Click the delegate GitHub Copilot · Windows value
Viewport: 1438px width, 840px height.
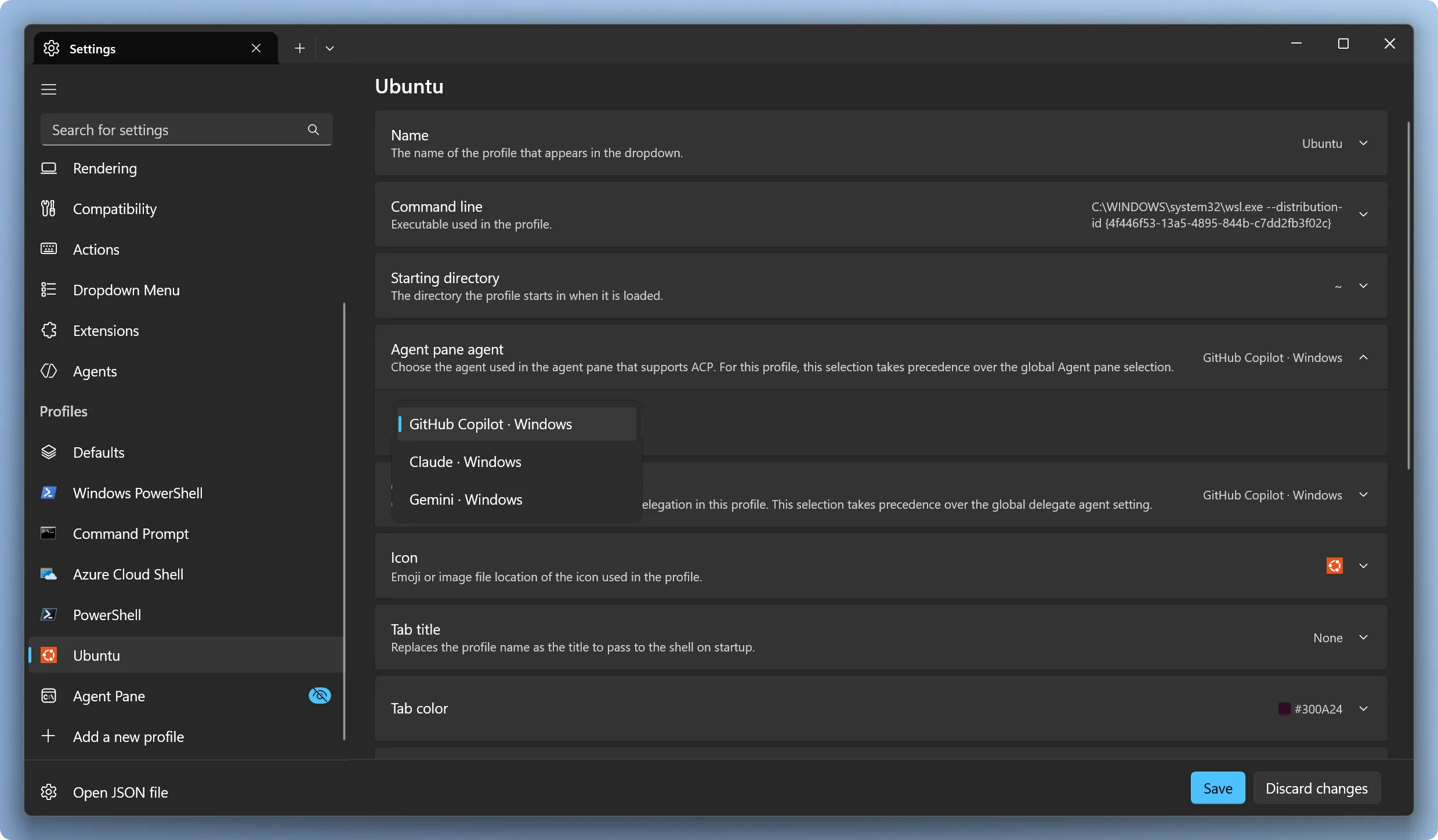point(1272,495)
